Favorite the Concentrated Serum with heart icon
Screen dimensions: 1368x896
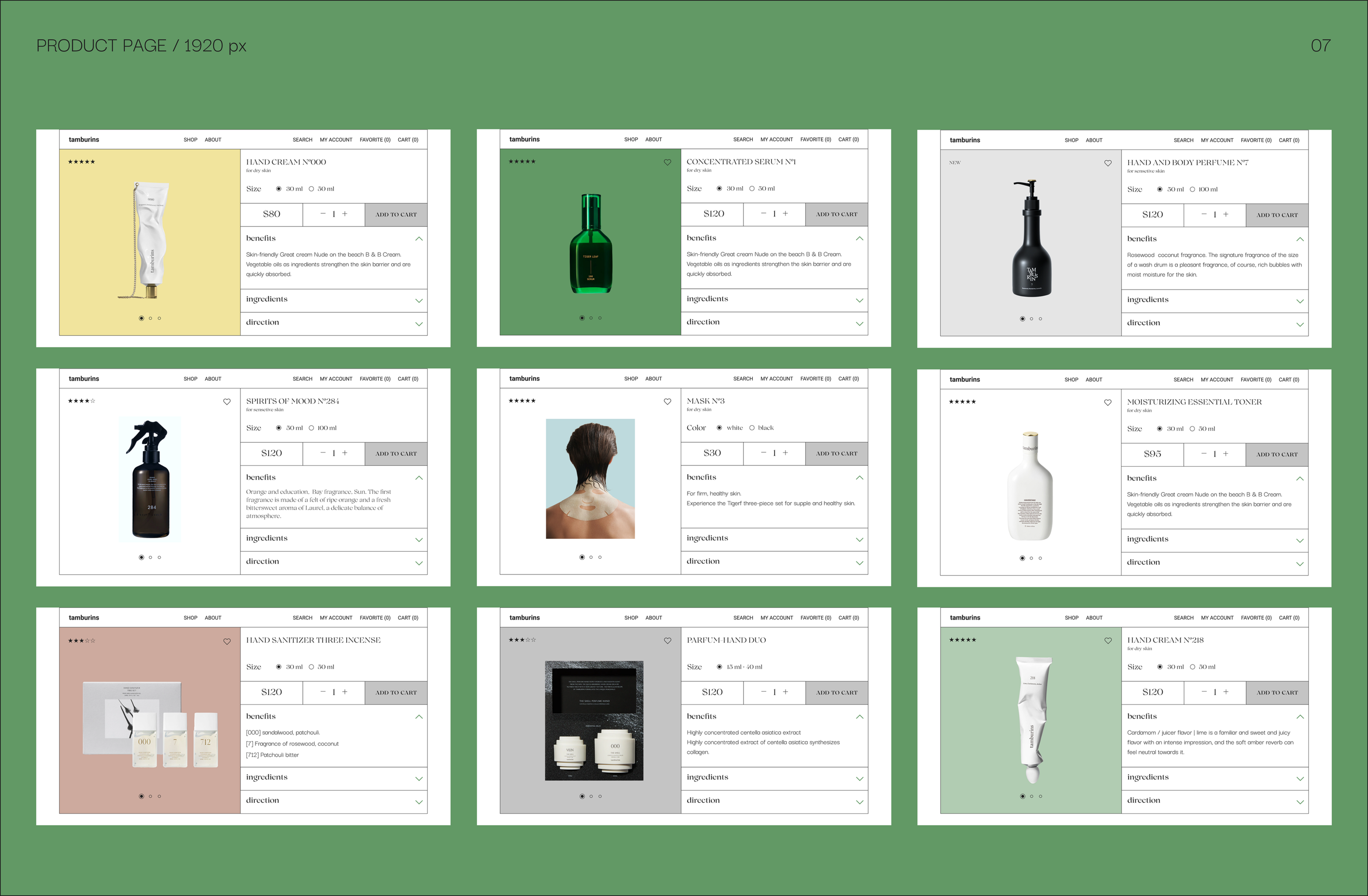667,162
